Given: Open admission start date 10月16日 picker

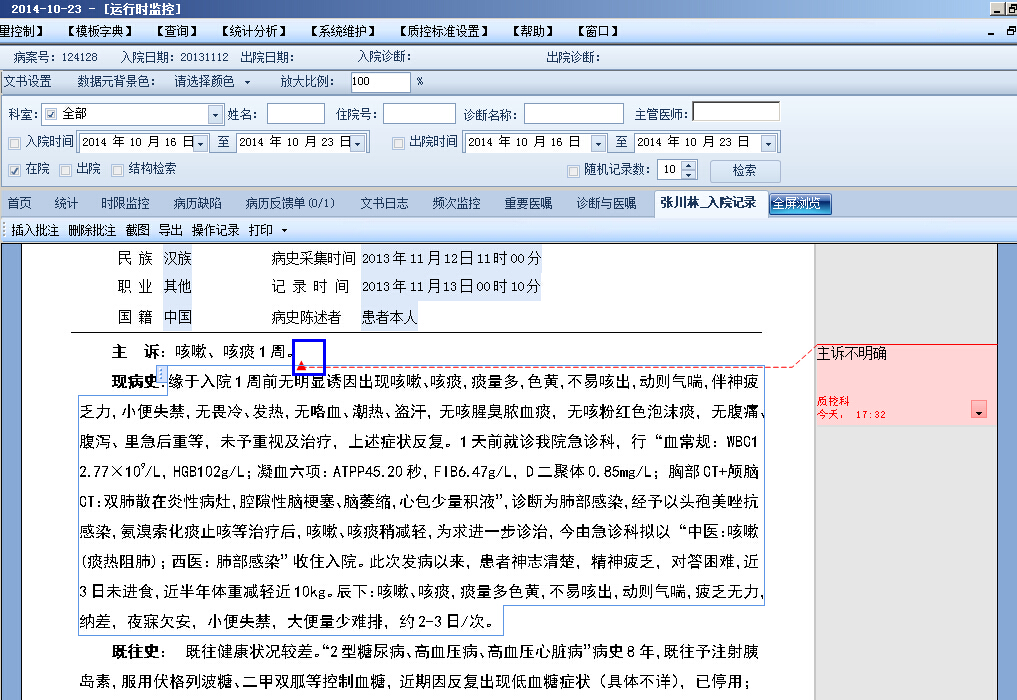Looking at the screenshot, I should click(201, 143).
